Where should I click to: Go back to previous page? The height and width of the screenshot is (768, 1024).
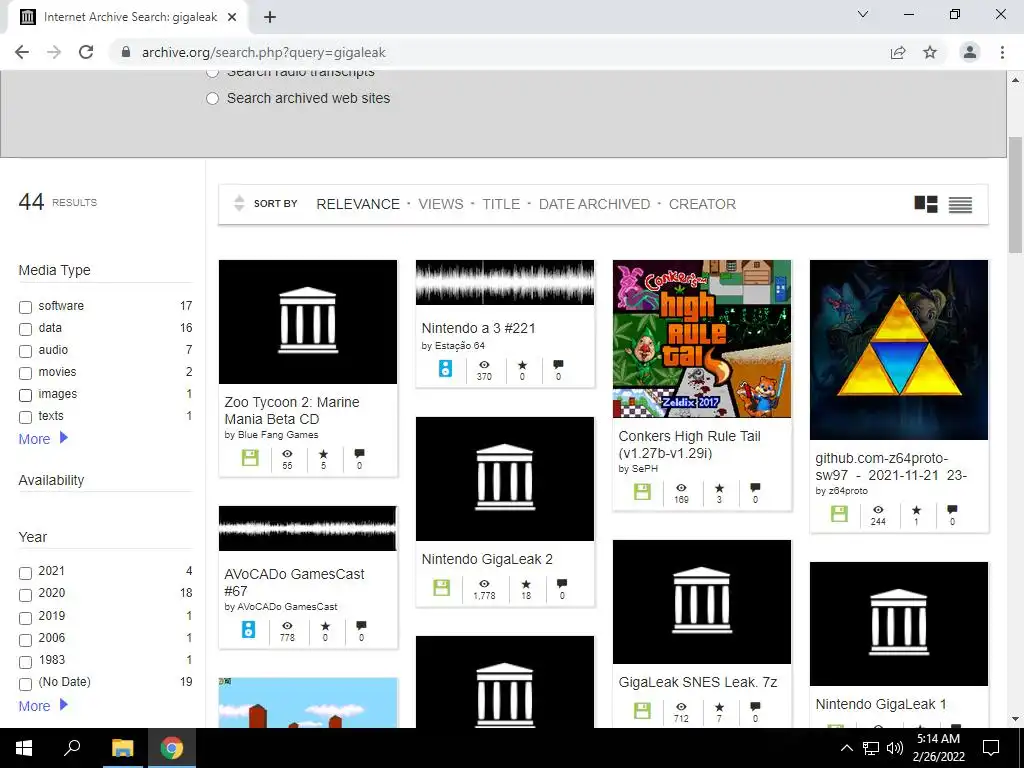pos(22,52)
